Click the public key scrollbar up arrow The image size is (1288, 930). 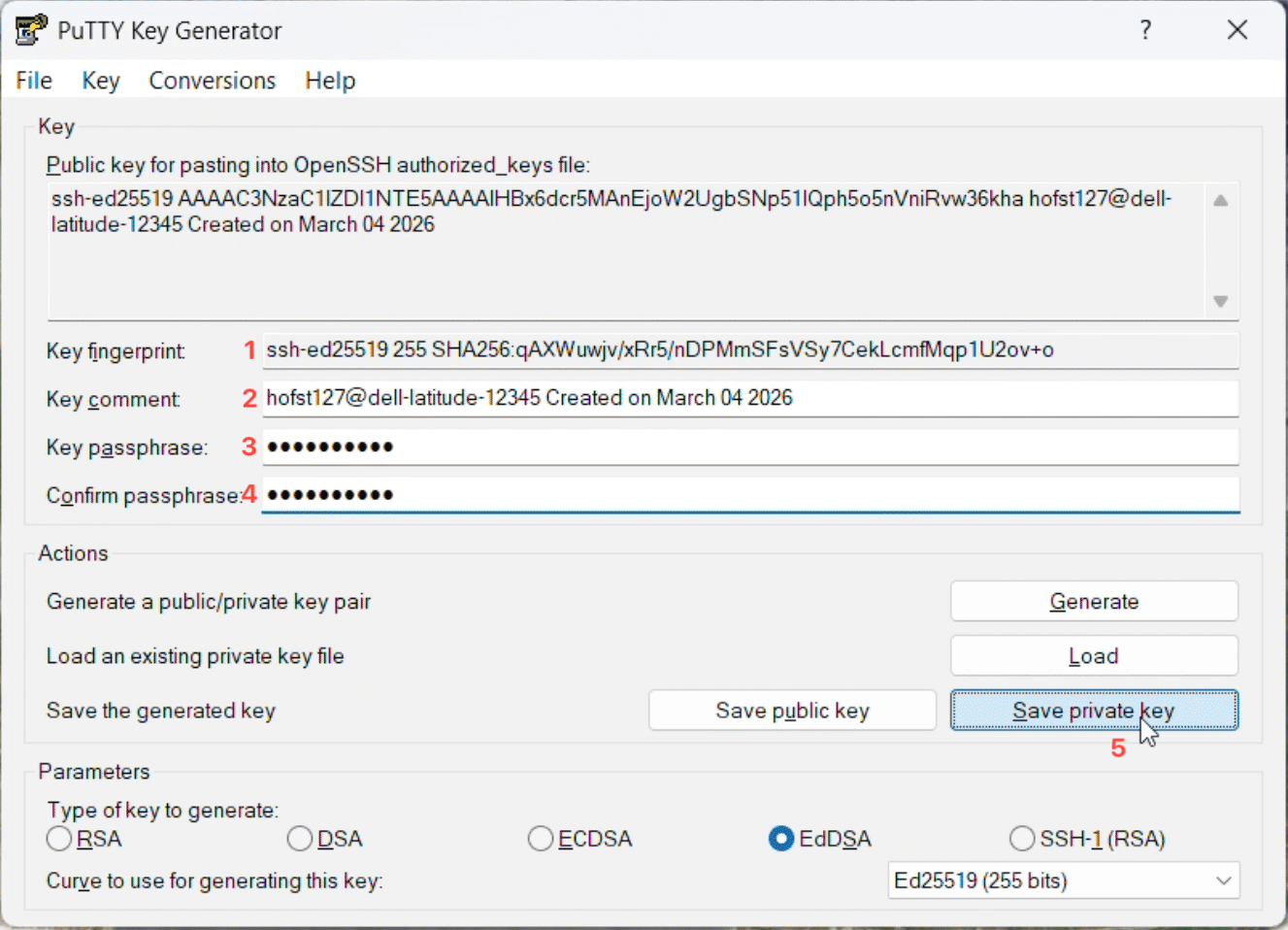[1220, 200]
